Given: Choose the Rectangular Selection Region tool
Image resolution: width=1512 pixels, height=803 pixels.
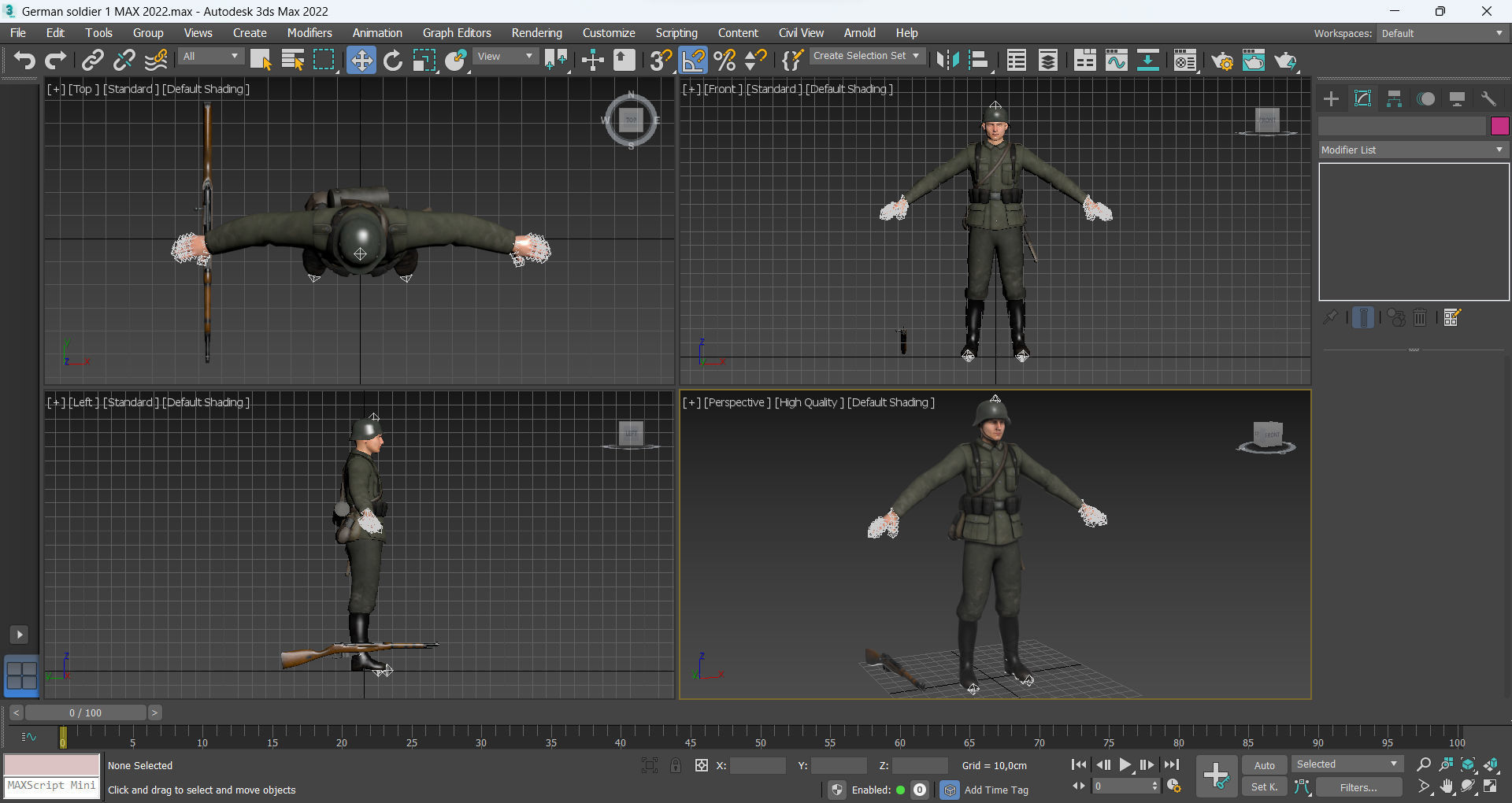Looking at the screenshot, I should click(x=324, y=60).
